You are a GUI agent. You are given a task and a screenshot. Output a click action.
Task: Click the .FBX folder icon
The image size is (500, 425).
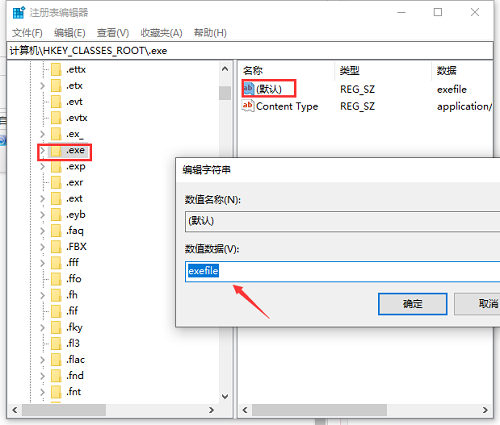click(56, 247)
